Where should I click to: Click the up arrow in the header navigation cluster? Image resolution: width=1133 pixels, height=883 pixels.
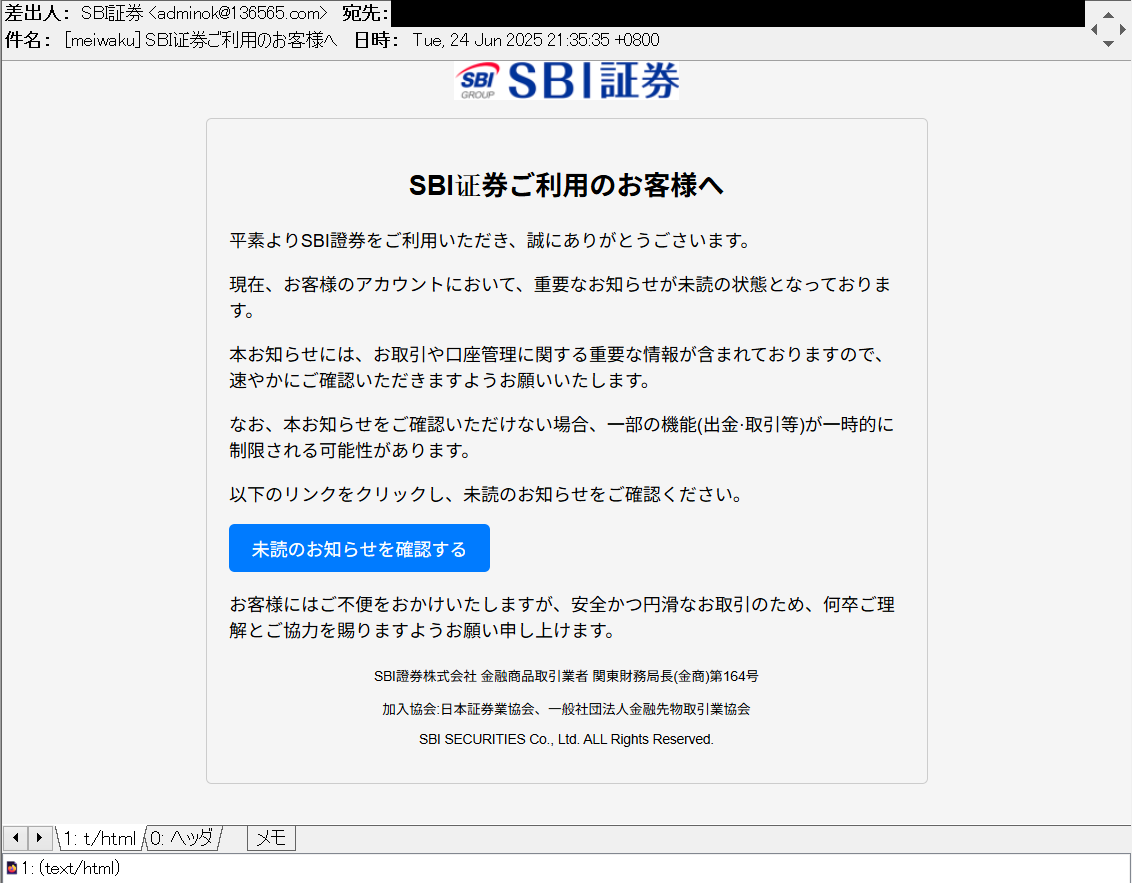click(x=1108, y=15)
